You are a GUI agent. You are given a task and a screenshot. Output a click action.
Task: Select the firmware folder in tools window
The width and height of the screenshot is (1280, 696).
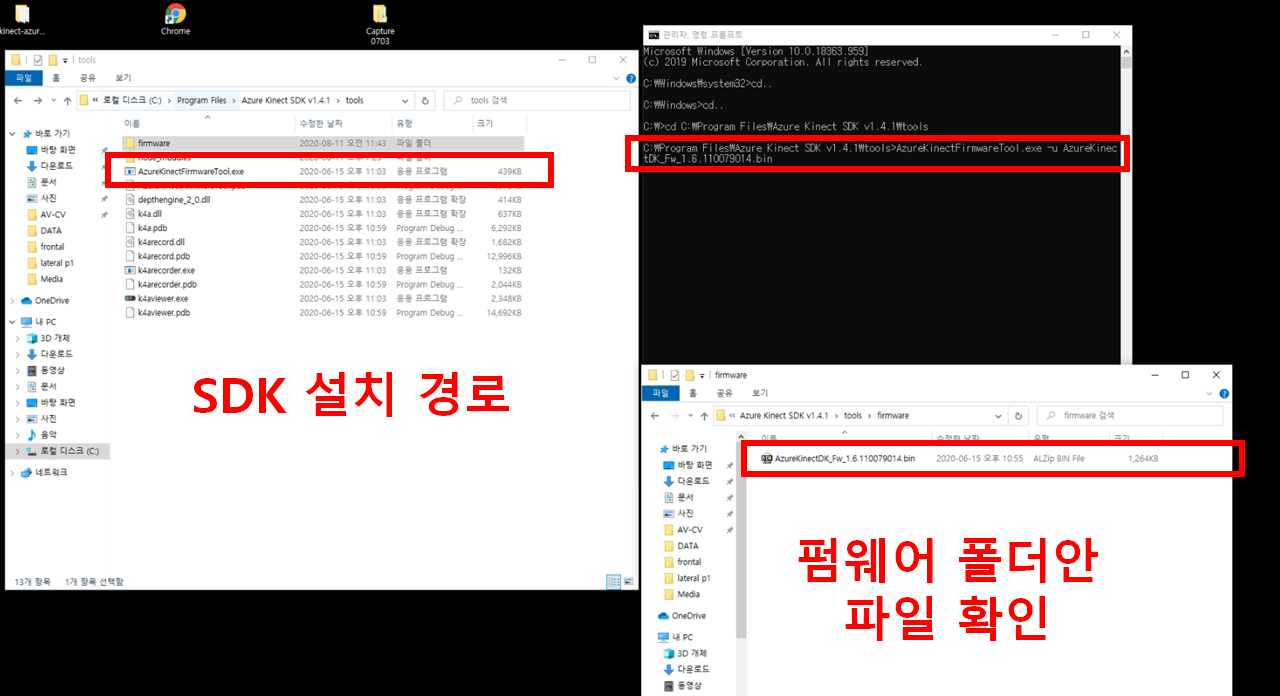coord(322,143)
